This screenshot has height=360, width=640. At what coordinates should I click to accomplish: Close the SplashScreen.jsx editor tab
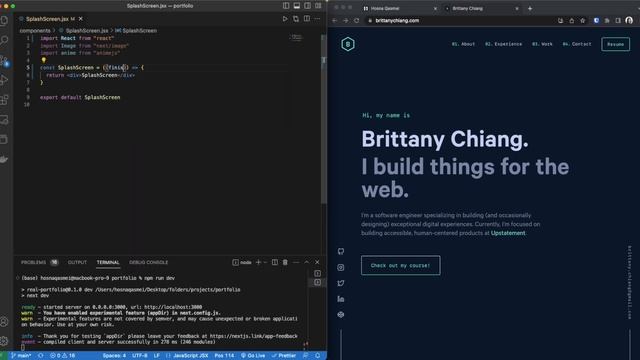pyautogui.click(x=81, y=19)
